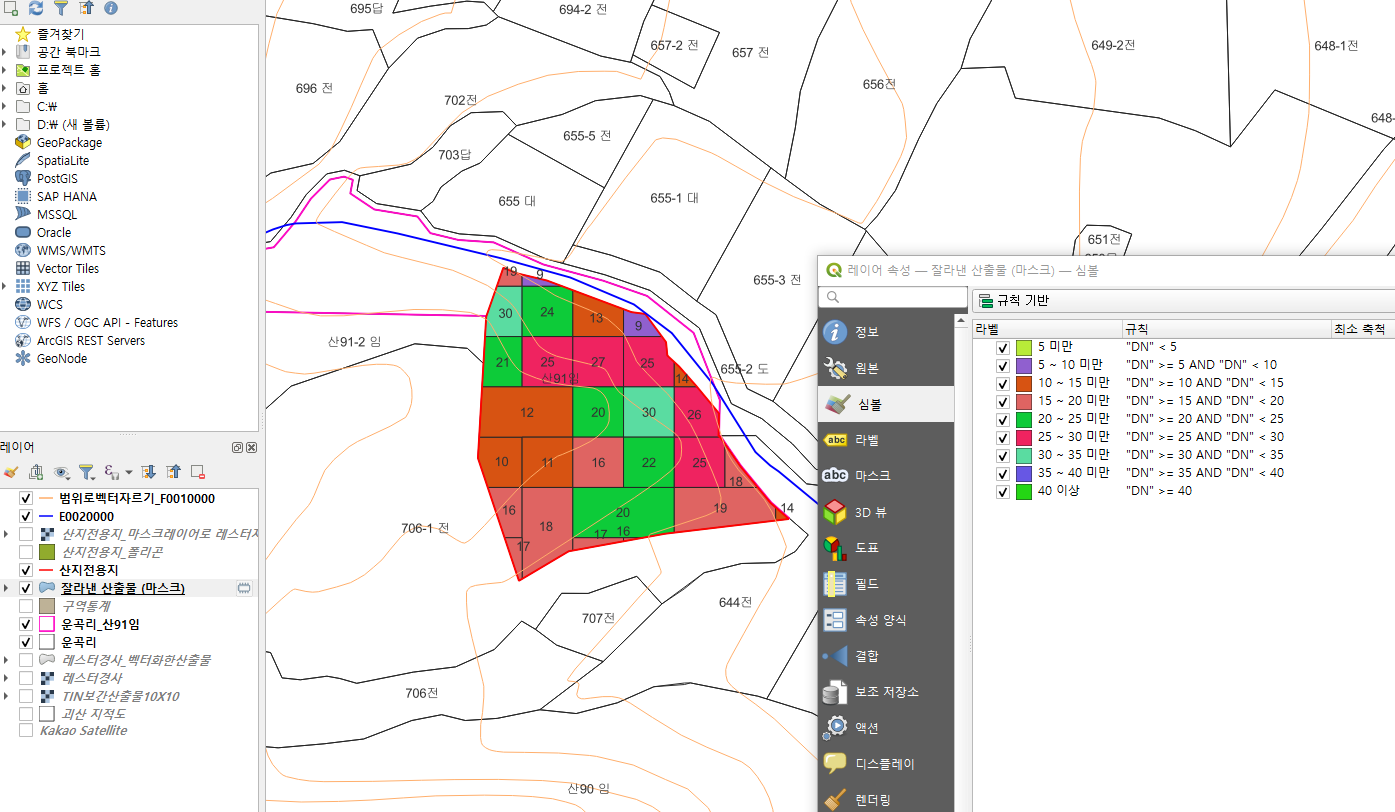Viewport: 1395px width, 812px height.
Task: Toggle visibility of 범위로벡터자르기_F0010000 layer
Action: pos(26,498)
